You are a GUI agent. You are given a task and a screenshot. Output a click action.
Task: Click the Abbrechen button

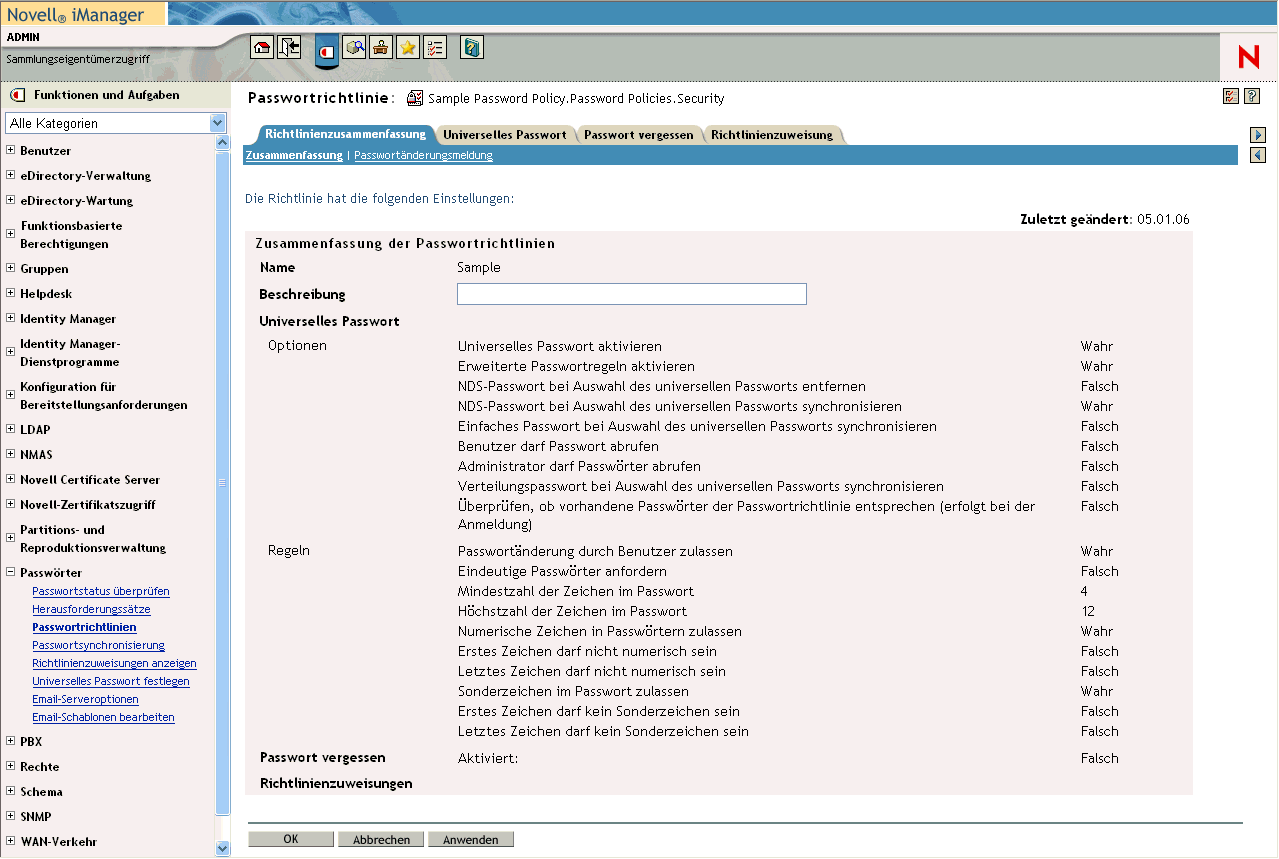coord(381,839)
